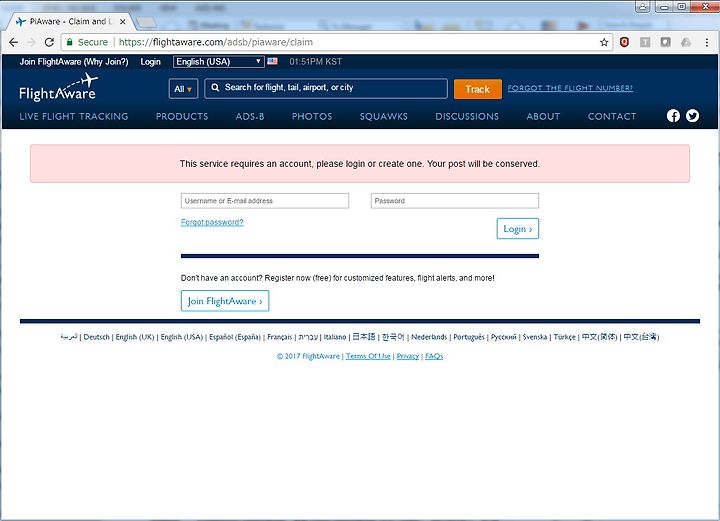
Task: Switch language to Deutsch
Action: point(97,337)
